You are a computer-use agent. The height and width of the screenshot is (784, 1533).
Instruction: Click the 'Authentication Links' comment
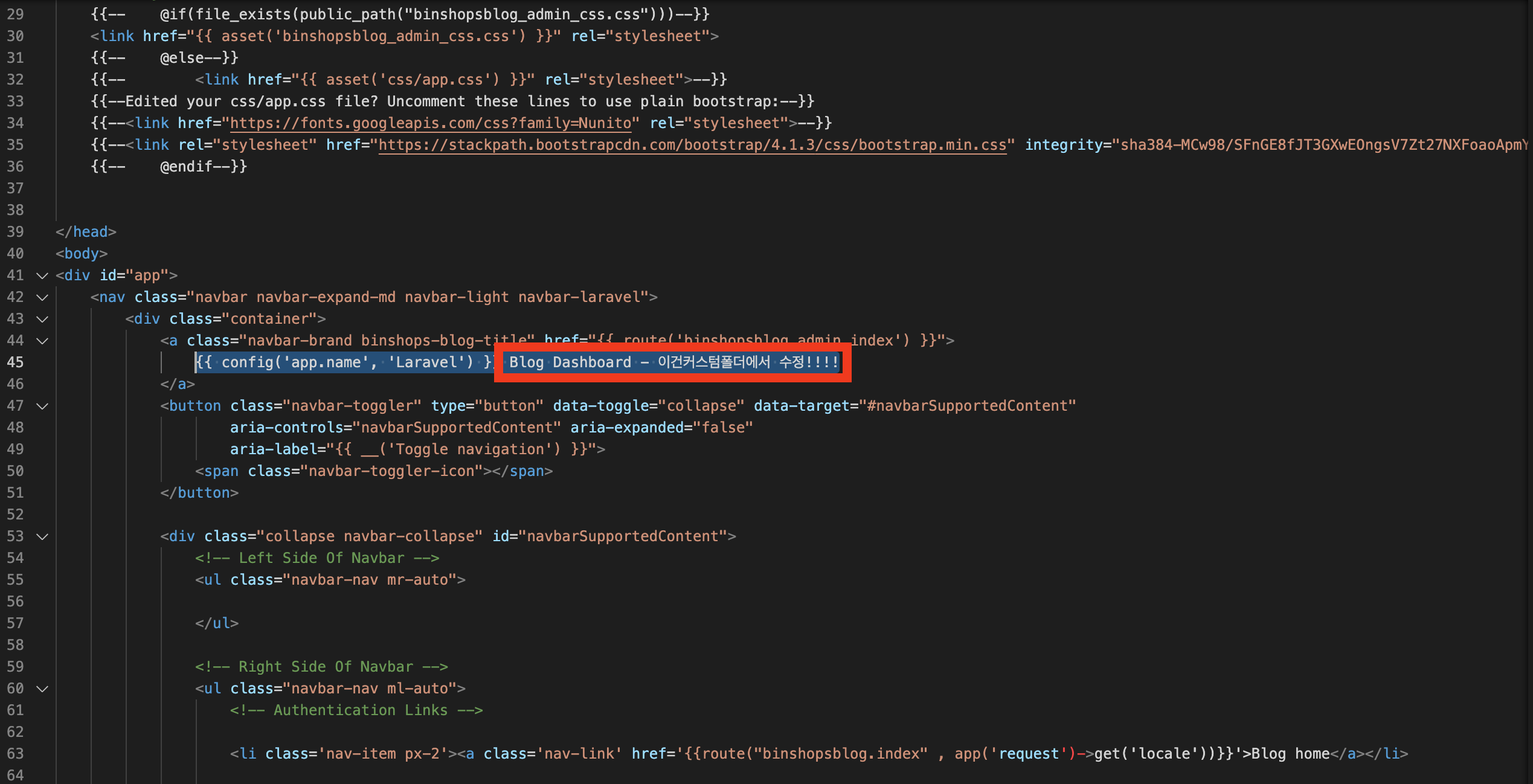click(x=356, y=710)
